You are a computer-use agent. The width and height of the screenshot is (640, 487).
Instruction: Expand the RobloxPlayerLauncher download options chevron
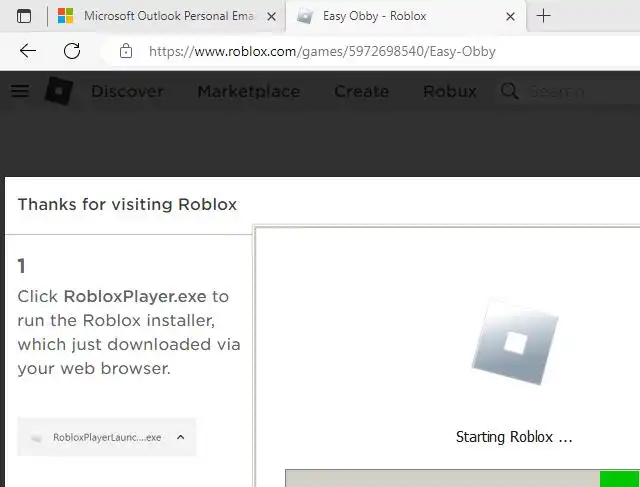click(180, 437)
